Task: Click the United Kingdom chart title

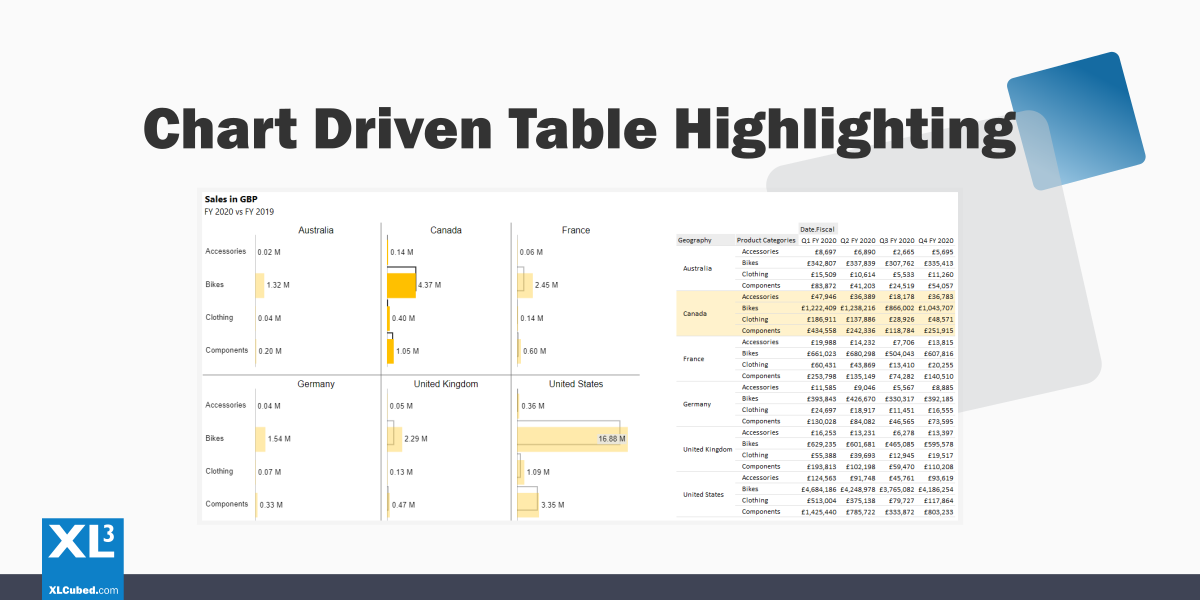Action: 446,384
